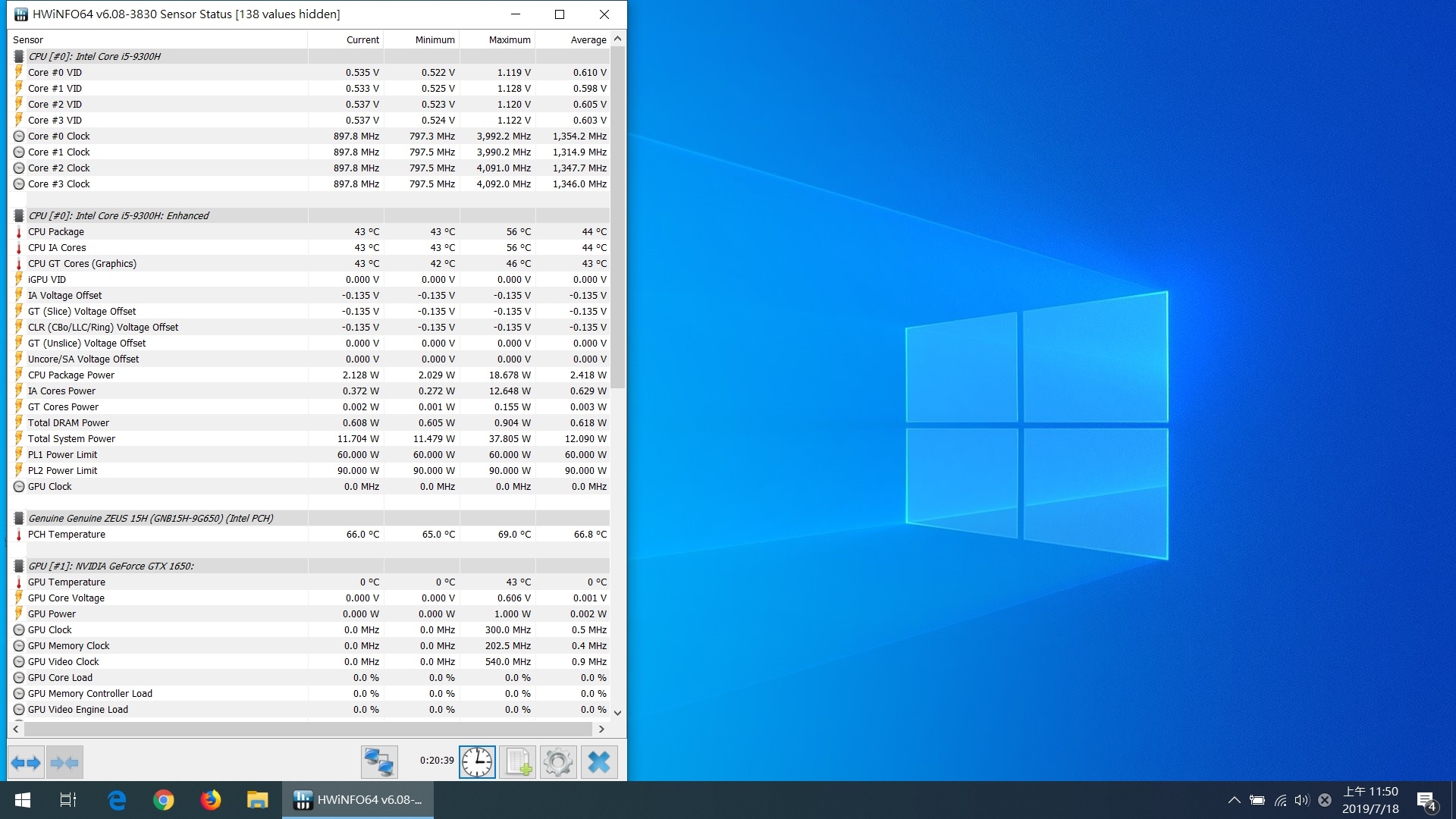Open the volume control tray icon

pyautogui.click(x=1302, y=800)
